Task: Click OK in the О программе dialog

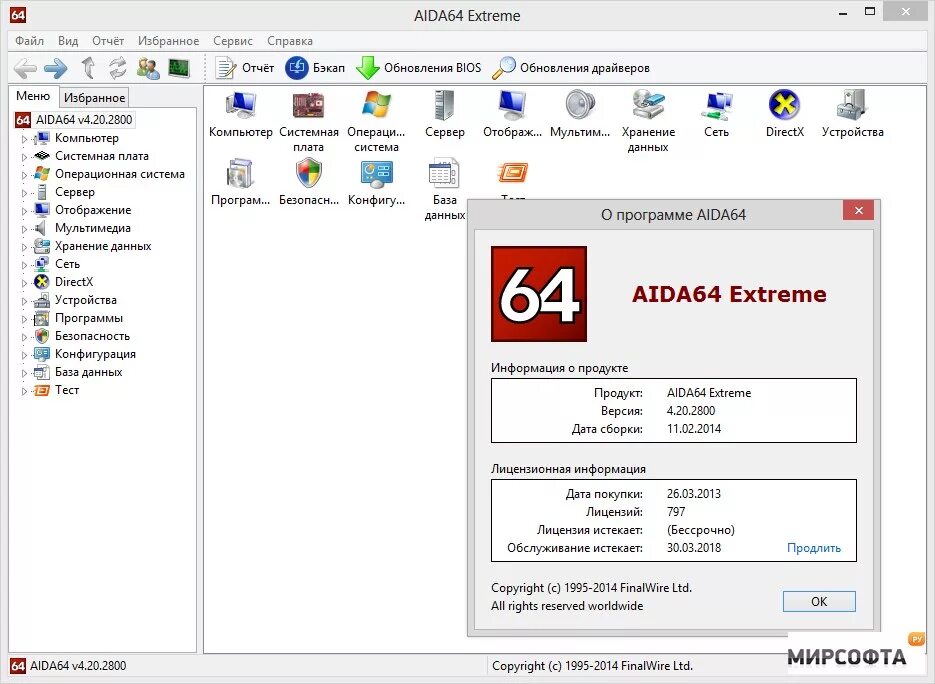Action: pyautogui.click(x=819, y=601)
